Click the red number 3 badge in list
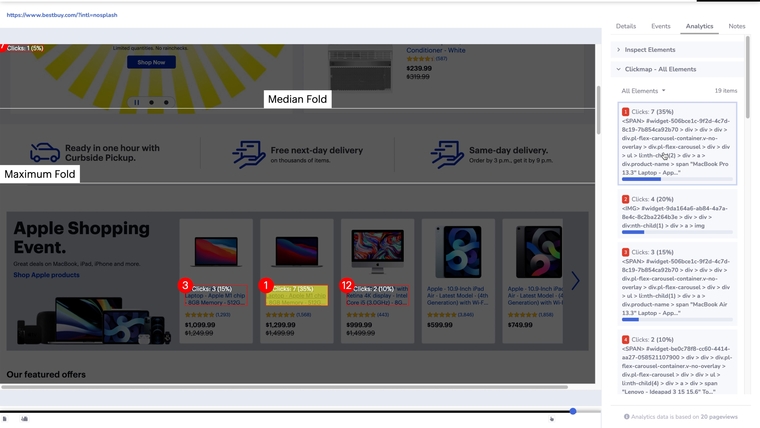760x428 pixels. (x=625, y=252)
